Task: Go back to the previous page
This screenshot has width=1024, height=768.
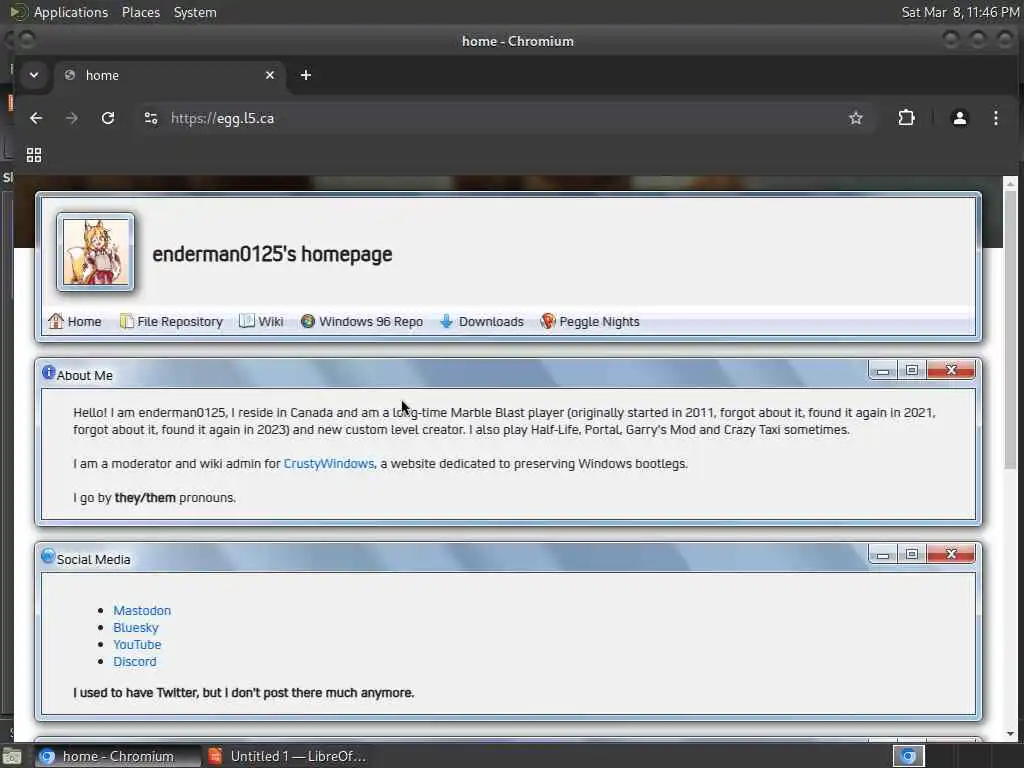Action: coord(36,118)
